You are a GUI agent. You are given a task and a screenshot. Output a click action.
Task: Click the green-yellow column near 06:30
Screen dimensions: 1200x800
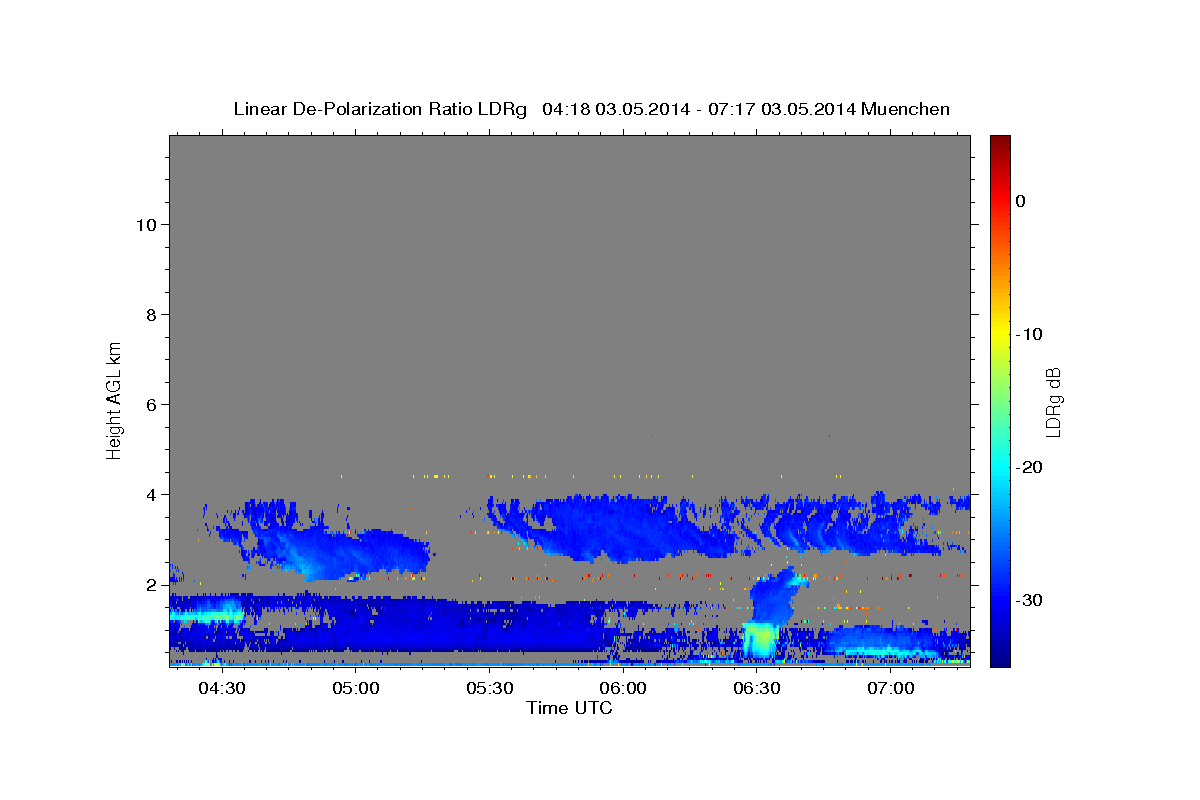(760, 640)
